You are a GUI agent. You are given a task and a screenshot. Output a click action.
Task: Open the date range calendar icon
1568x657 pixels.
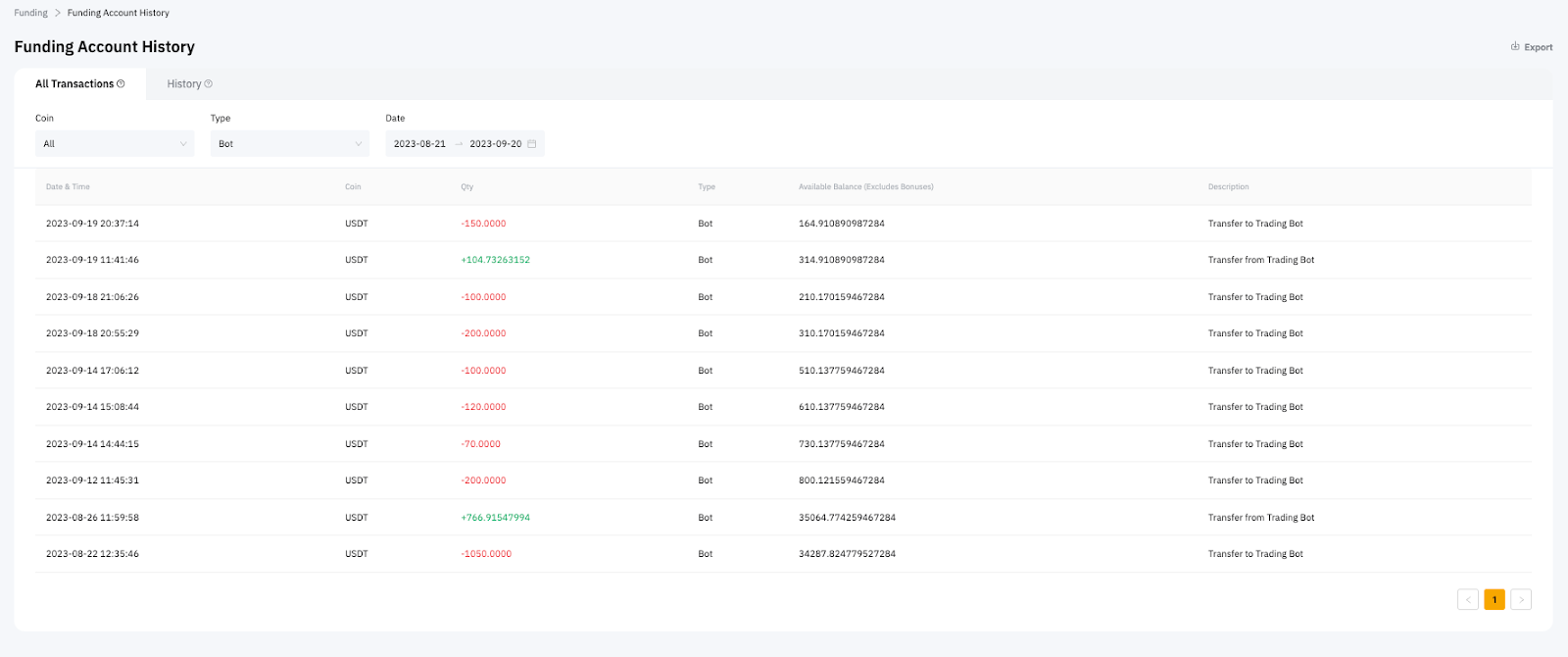point(532,144)
